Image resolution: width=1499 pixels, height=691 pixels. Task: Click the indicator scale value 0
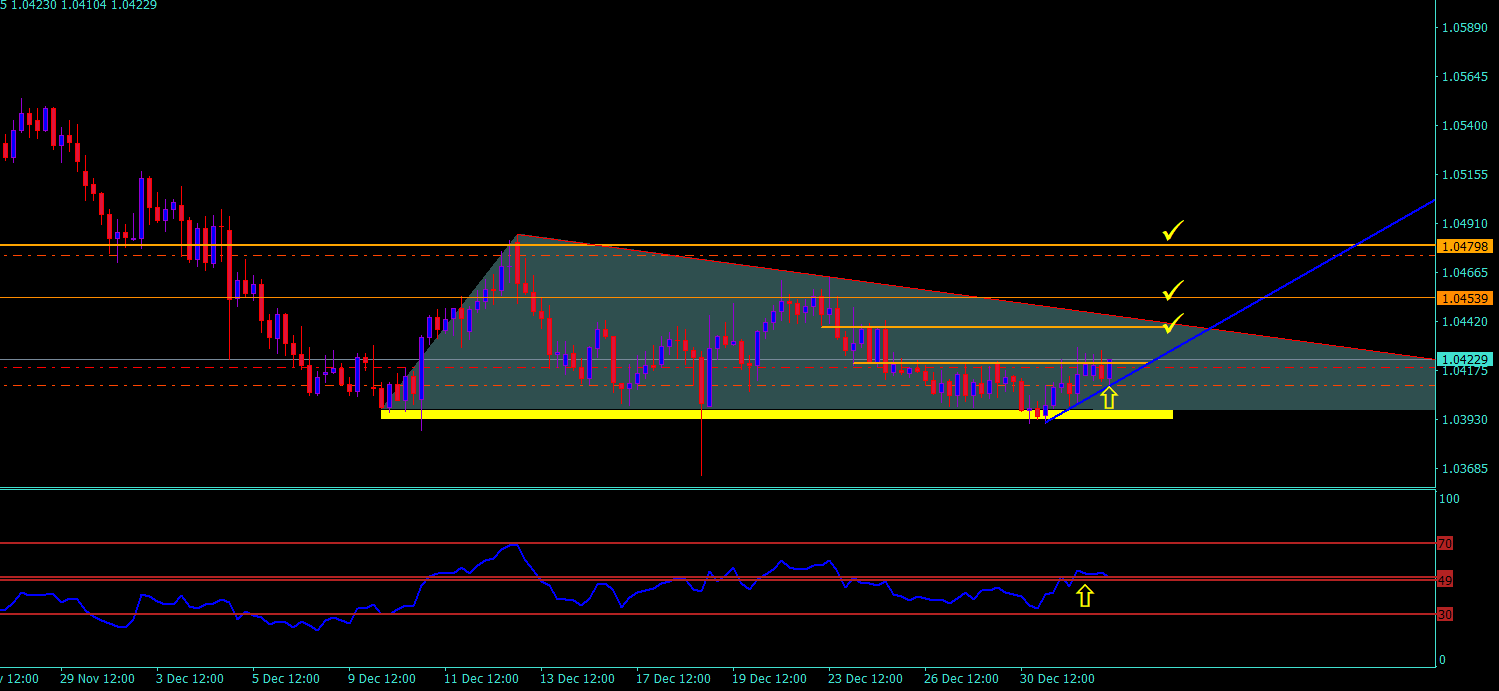click(1442, 660)
